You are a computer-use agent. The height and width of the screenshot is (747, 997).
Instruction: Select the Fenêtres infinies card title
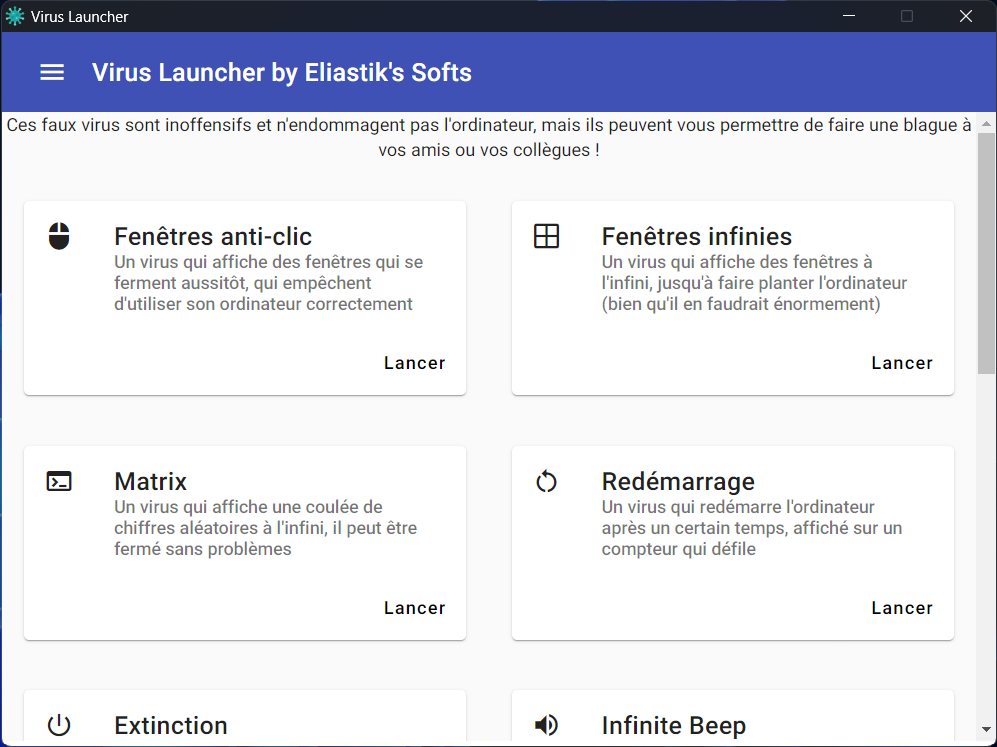pyautogui.click(x=697, y=236)
